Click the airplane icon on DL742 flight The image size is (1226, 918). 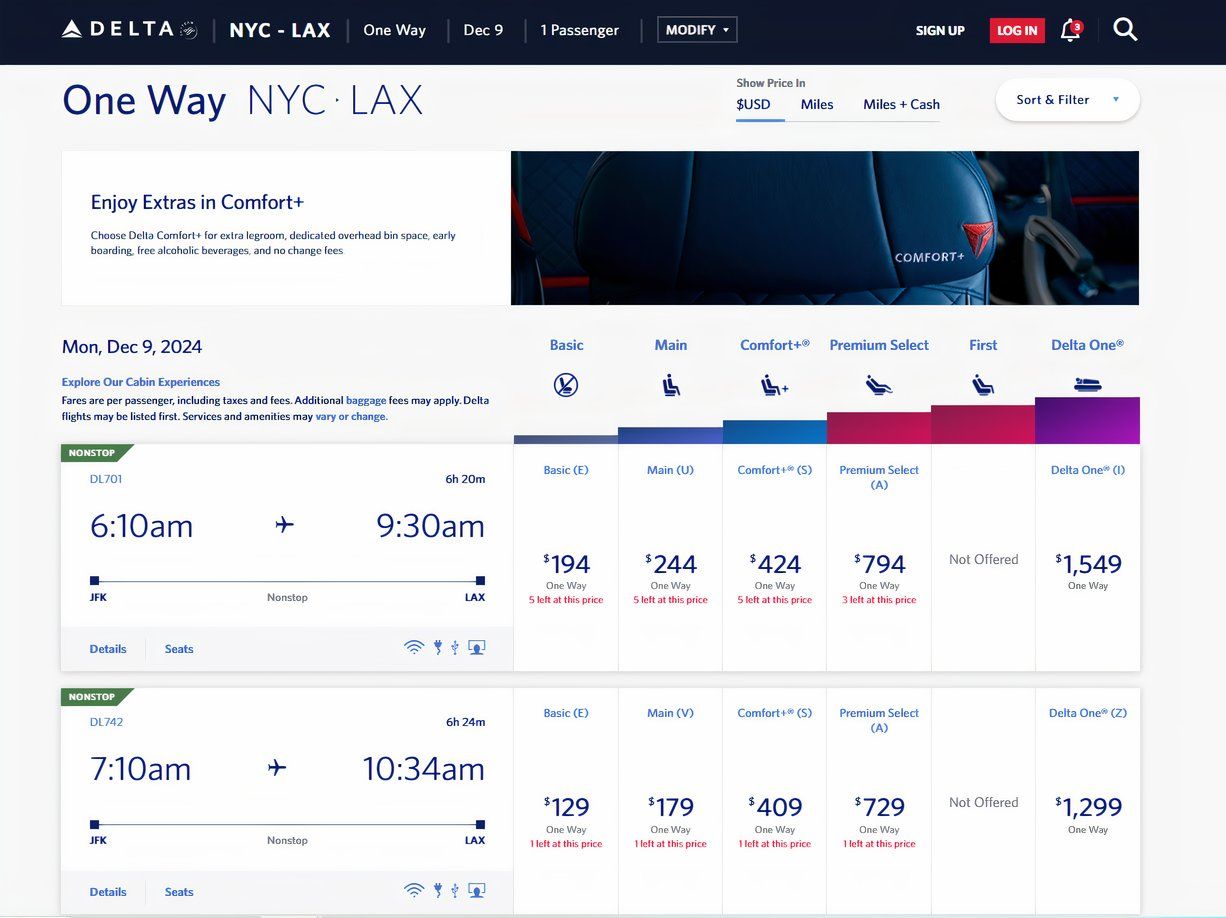click(x=277, y=767)
